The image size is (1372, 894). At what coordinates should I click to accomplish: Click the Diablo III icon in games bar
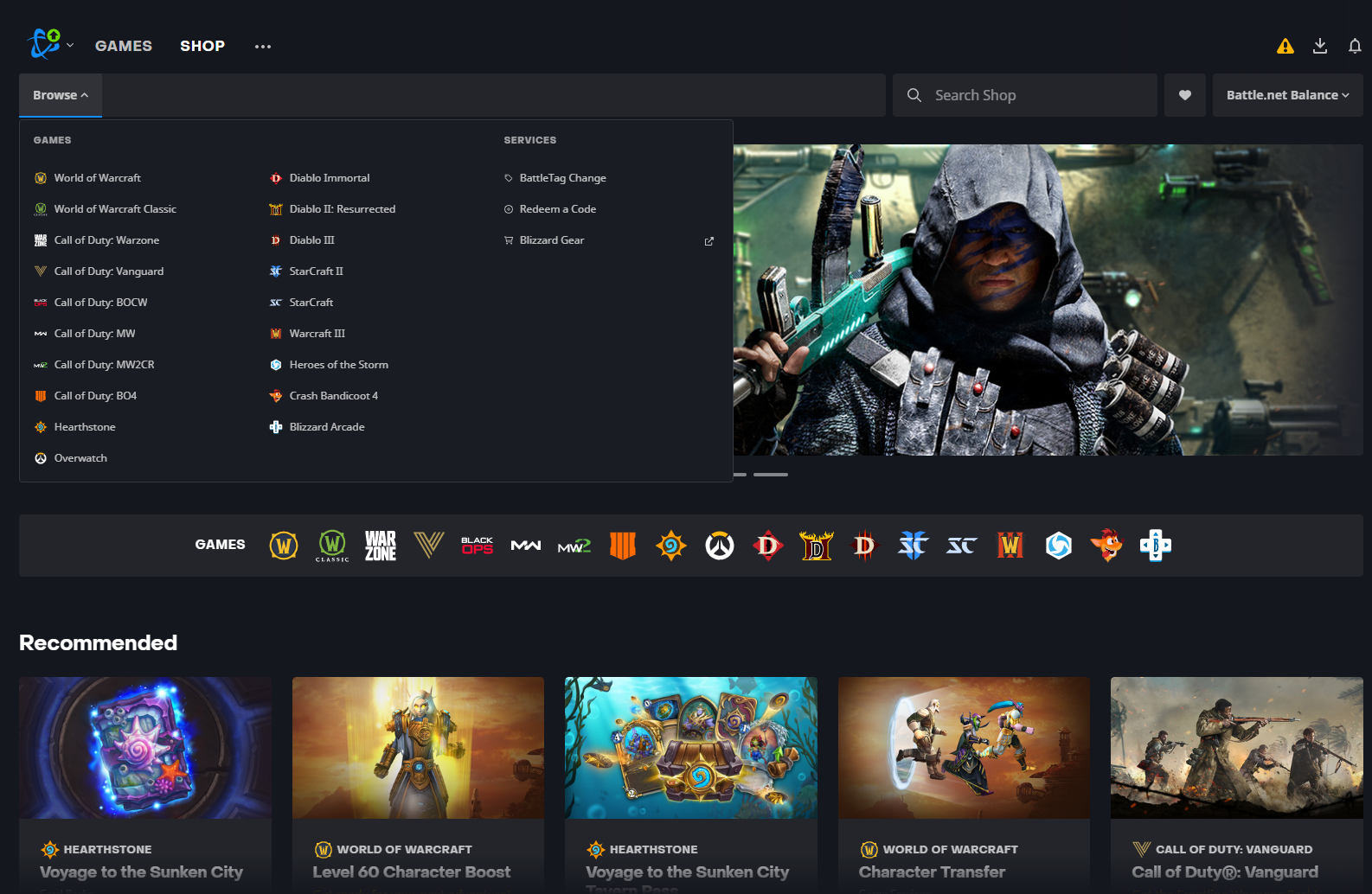(x=865, y=546)
